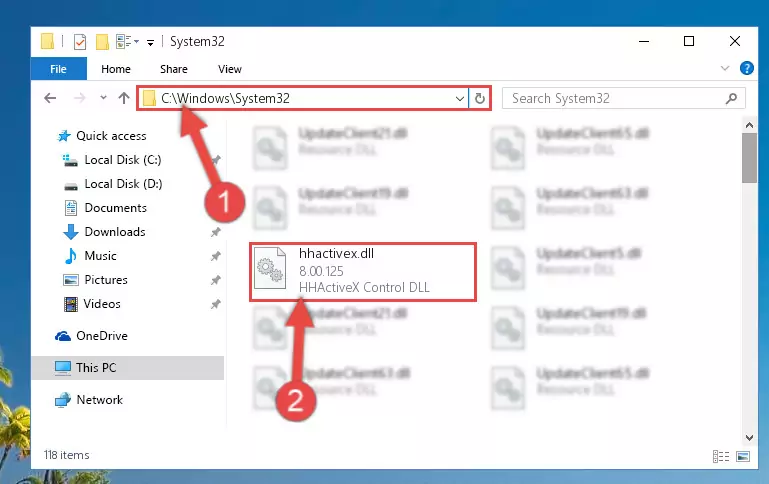
Task: Click the pin icon beside Music
Action: coord(215,256)
